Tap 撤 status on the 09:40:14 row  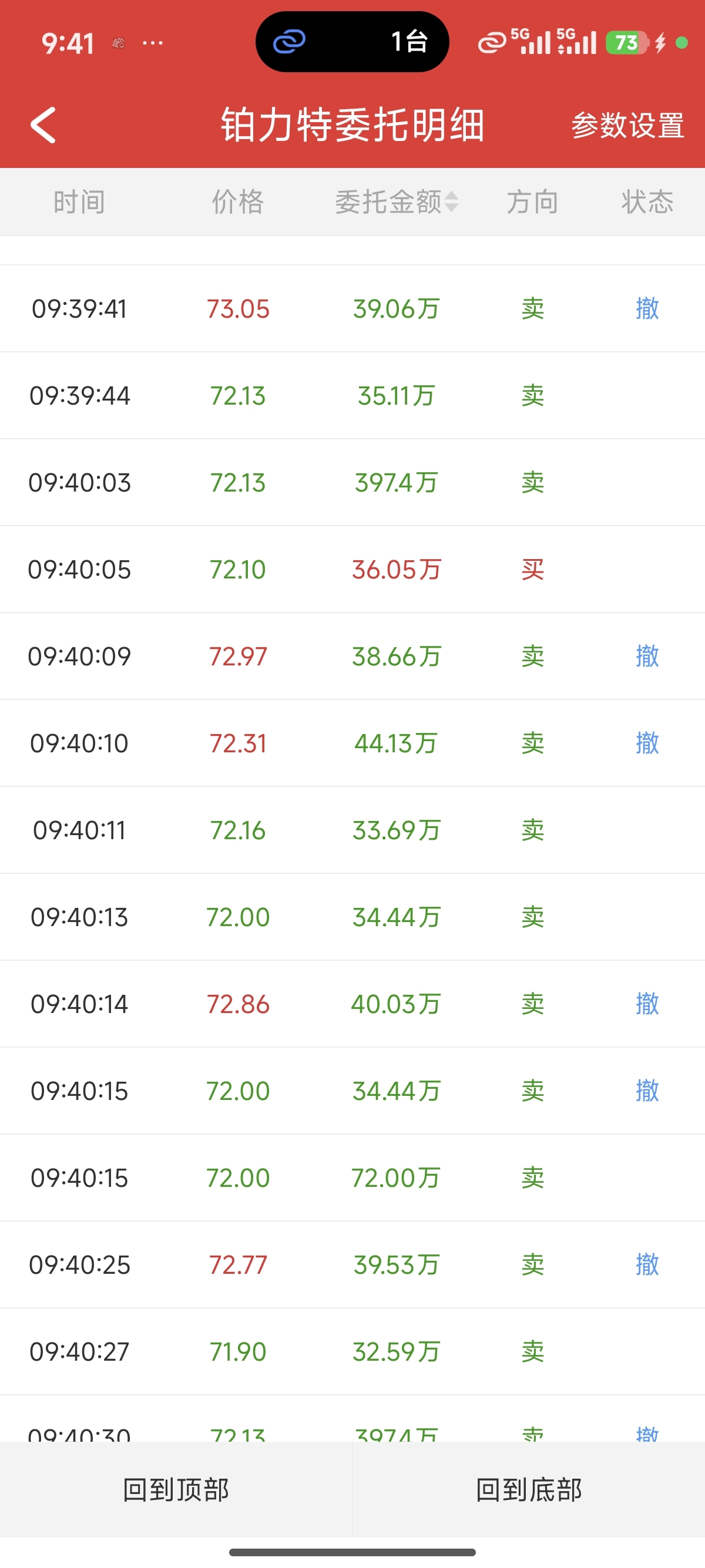(x=647, y=1004)
